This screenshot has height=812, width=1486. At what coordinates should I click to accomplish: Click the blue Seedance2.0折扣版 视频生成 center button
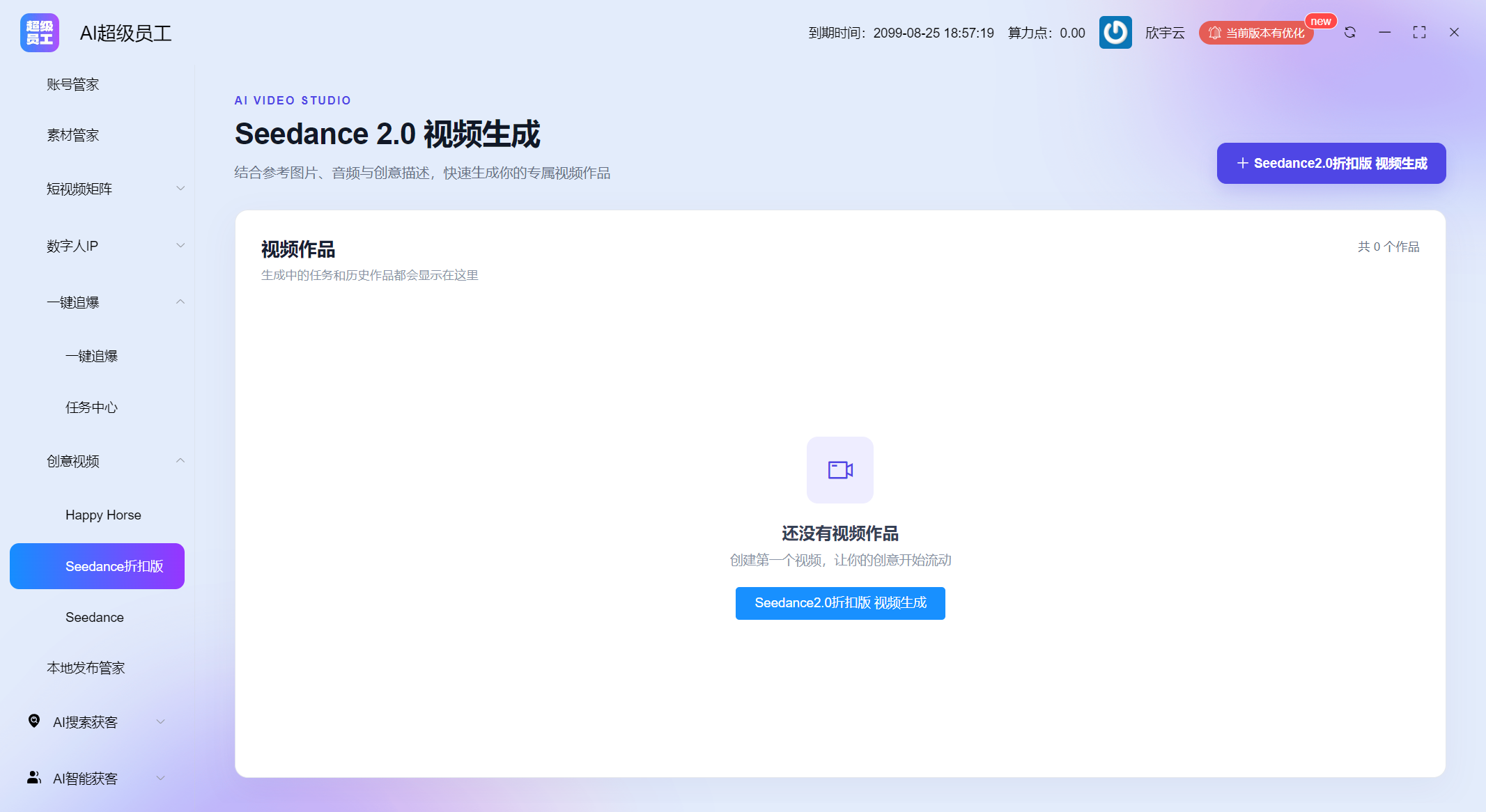840,603
